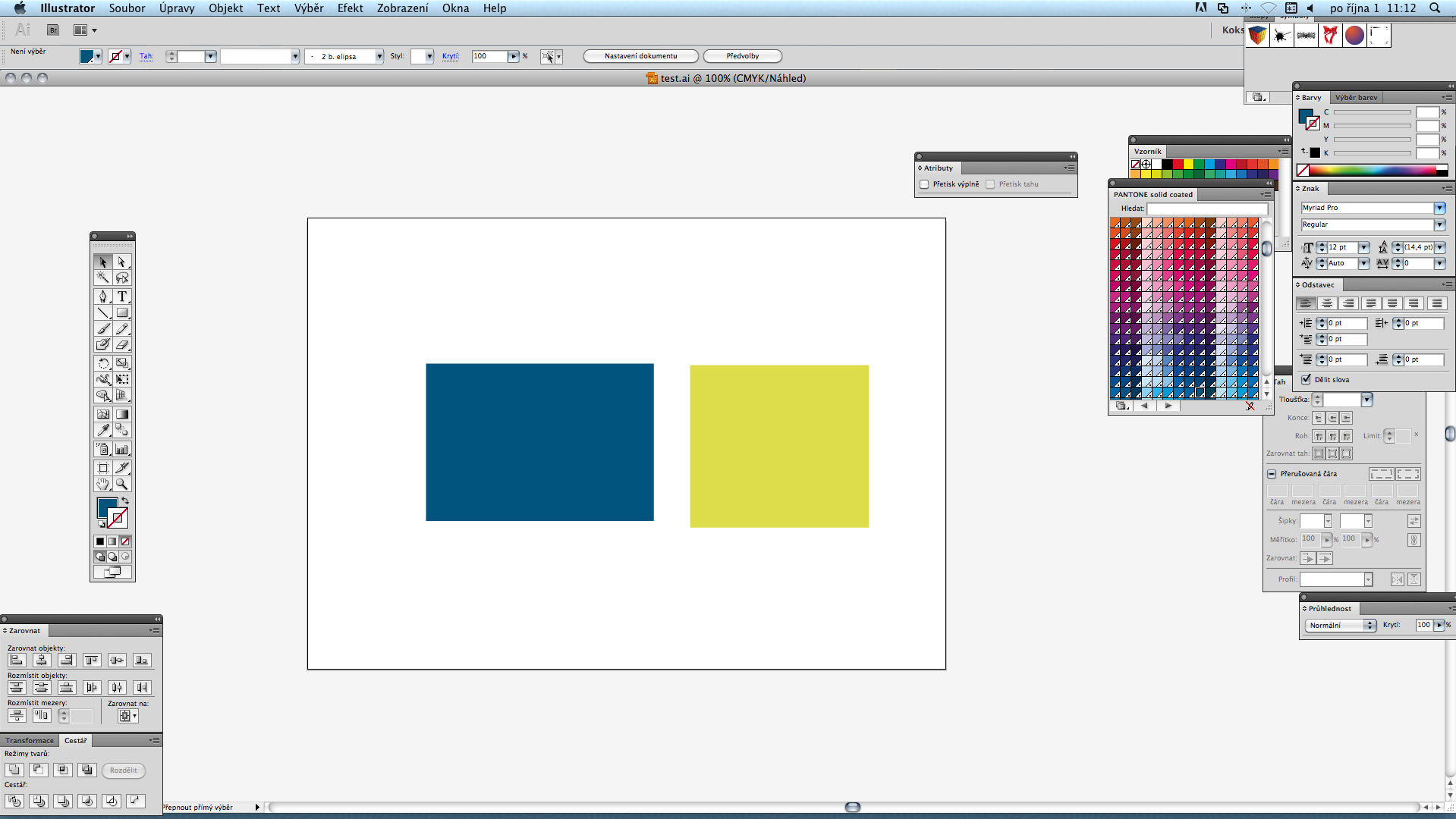The image size is (1456, 819).
Task: Click the align center paragraph icon
Action: pyautogui.click(x=1326, y=303)
